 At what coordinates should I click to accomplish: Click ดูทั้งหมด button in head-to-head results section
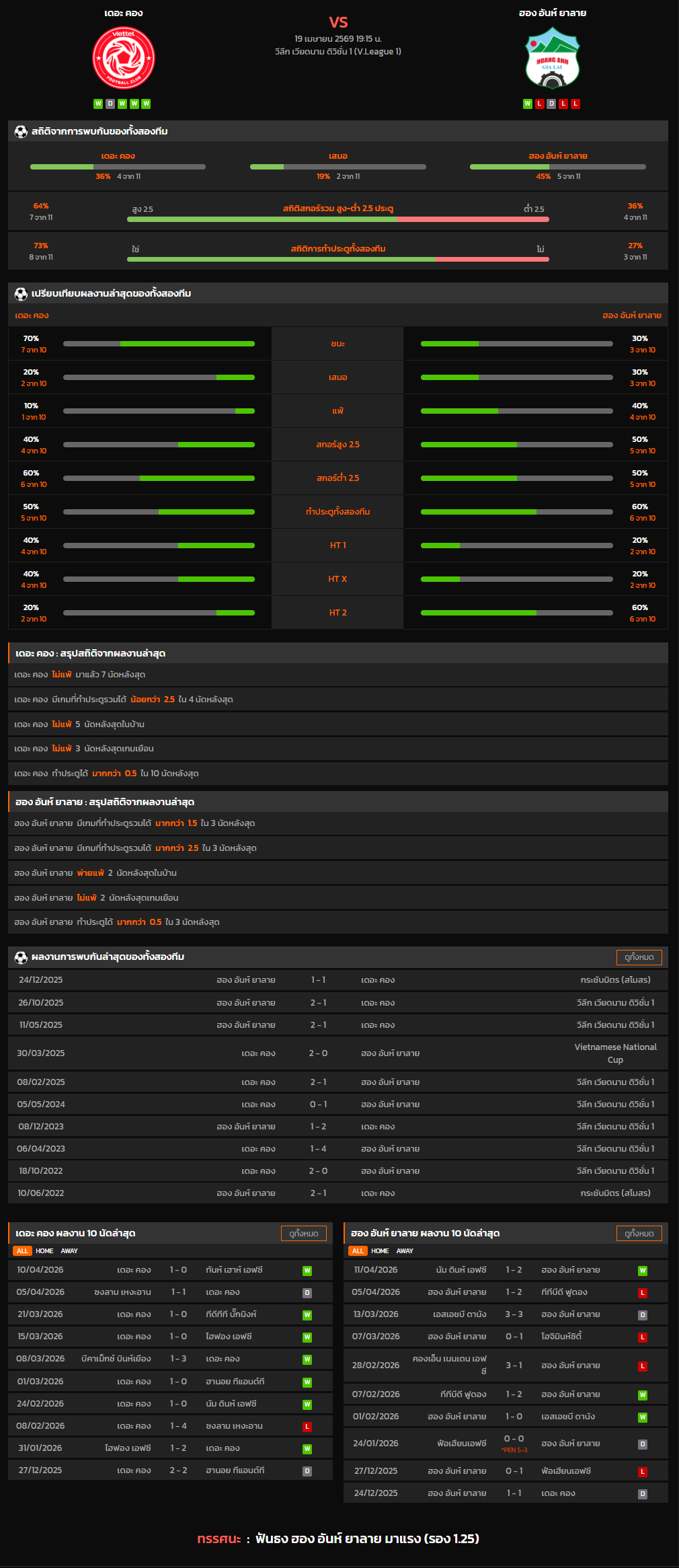[639, 957]
